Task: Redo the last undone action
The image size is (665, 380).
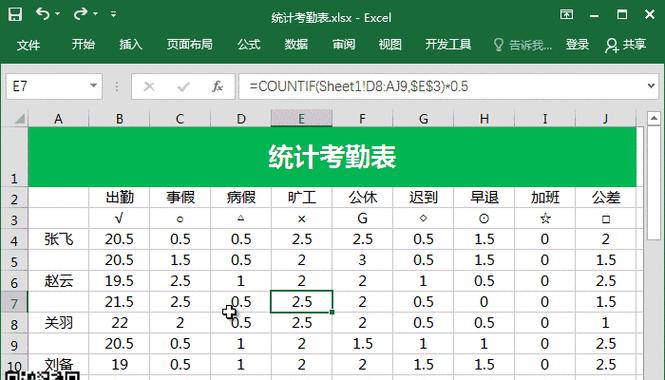Action: pos(80,14)
